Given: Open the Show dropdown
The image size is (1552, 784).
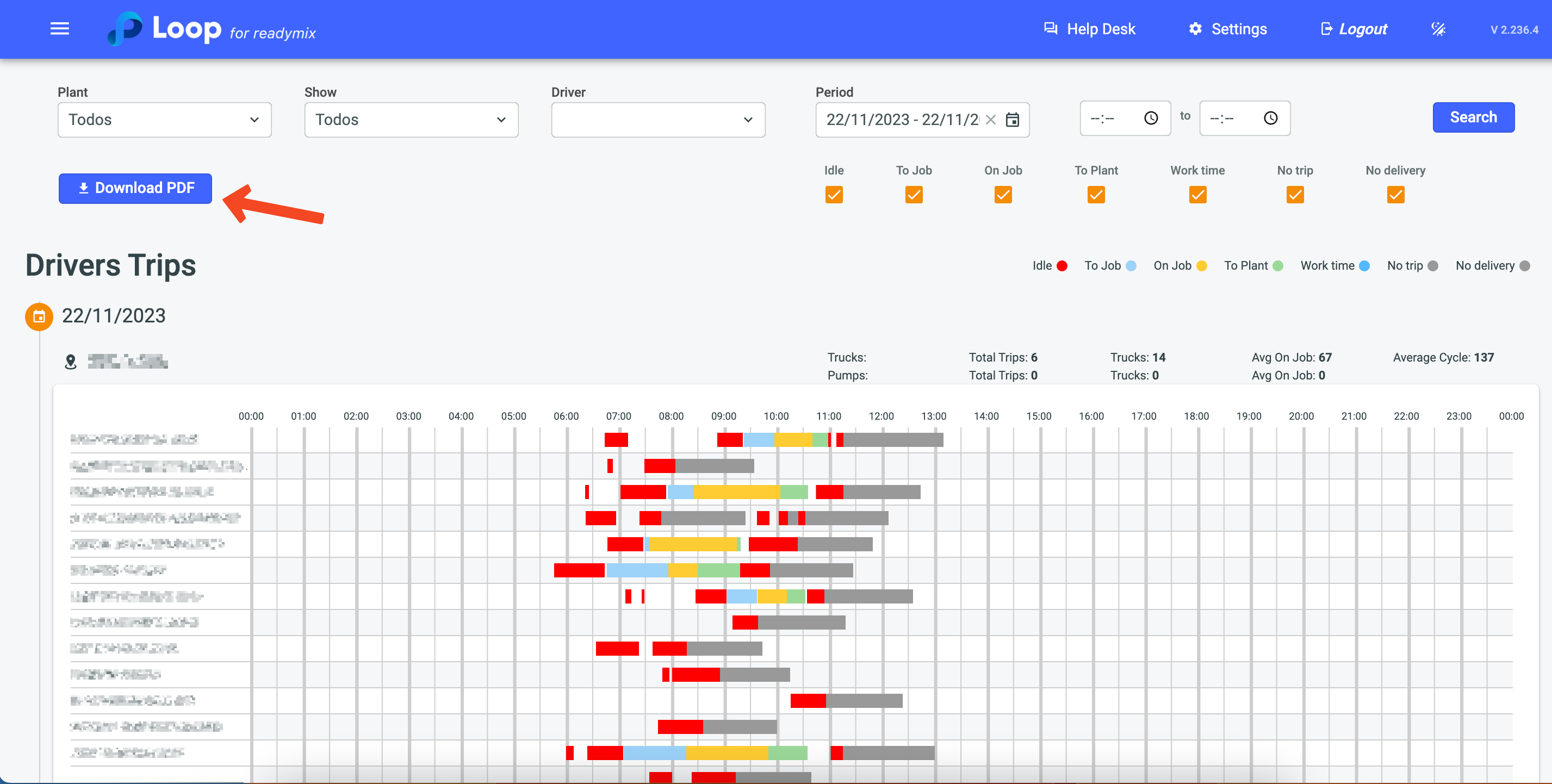Looking at the screenshot, I should 411,120.
